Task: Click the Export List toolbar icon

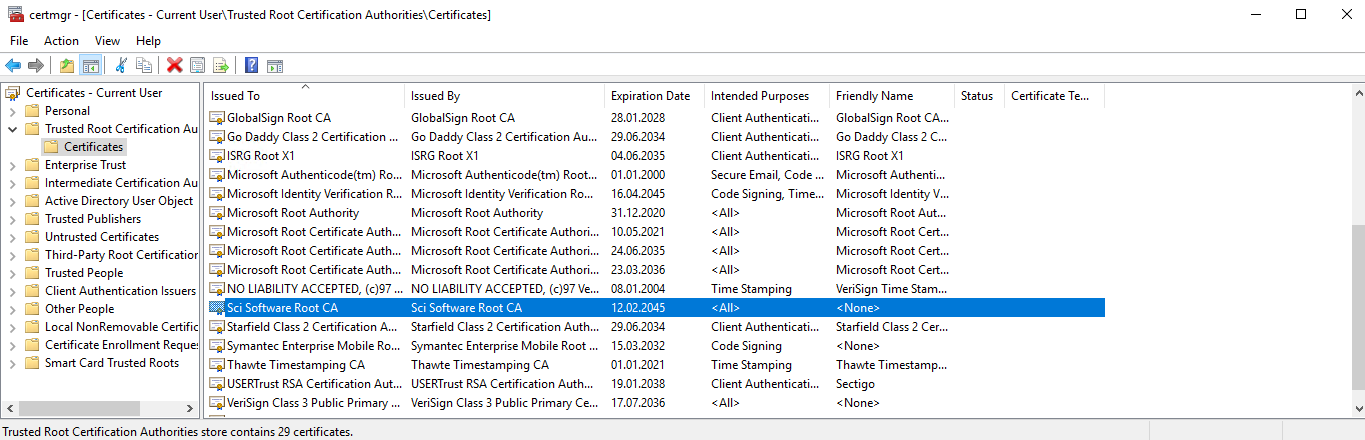Action: coord(220,66)
